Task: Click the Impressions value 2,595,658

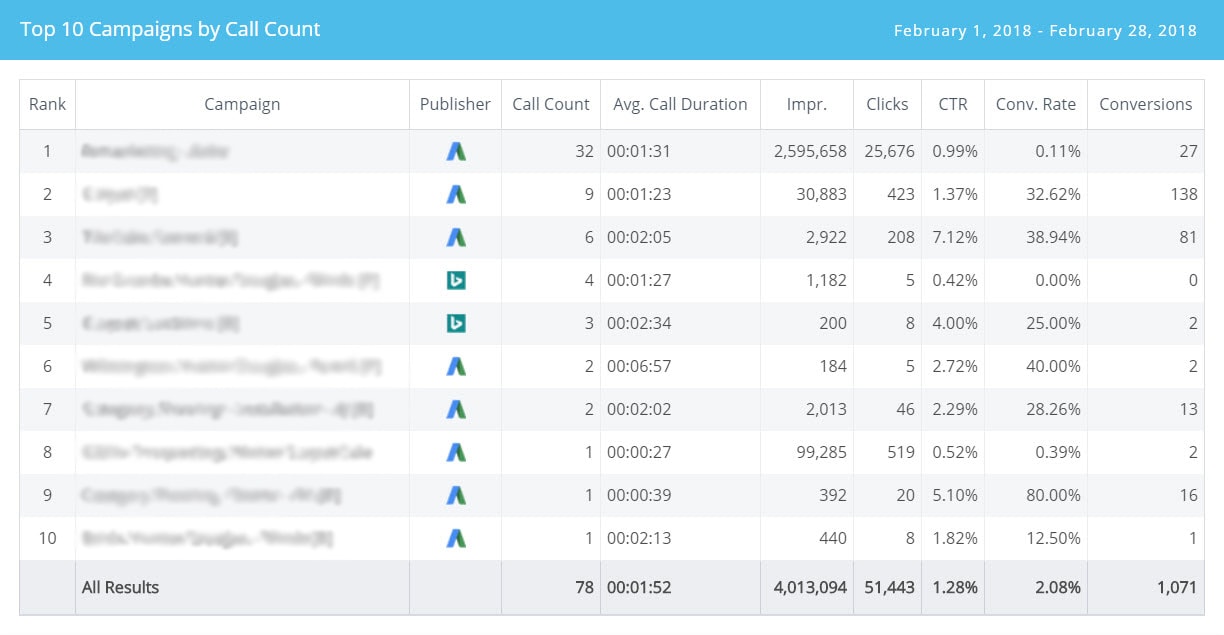Action: point(808,151)
